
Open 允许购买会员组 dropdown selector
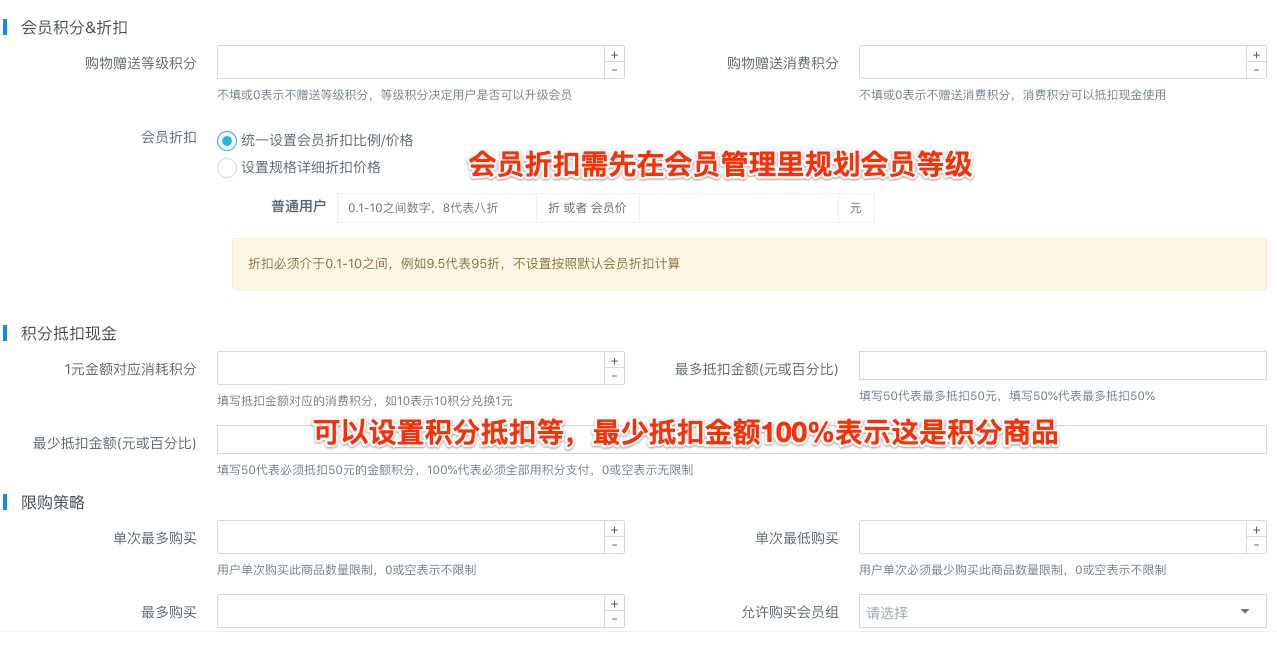[1050, 612]
